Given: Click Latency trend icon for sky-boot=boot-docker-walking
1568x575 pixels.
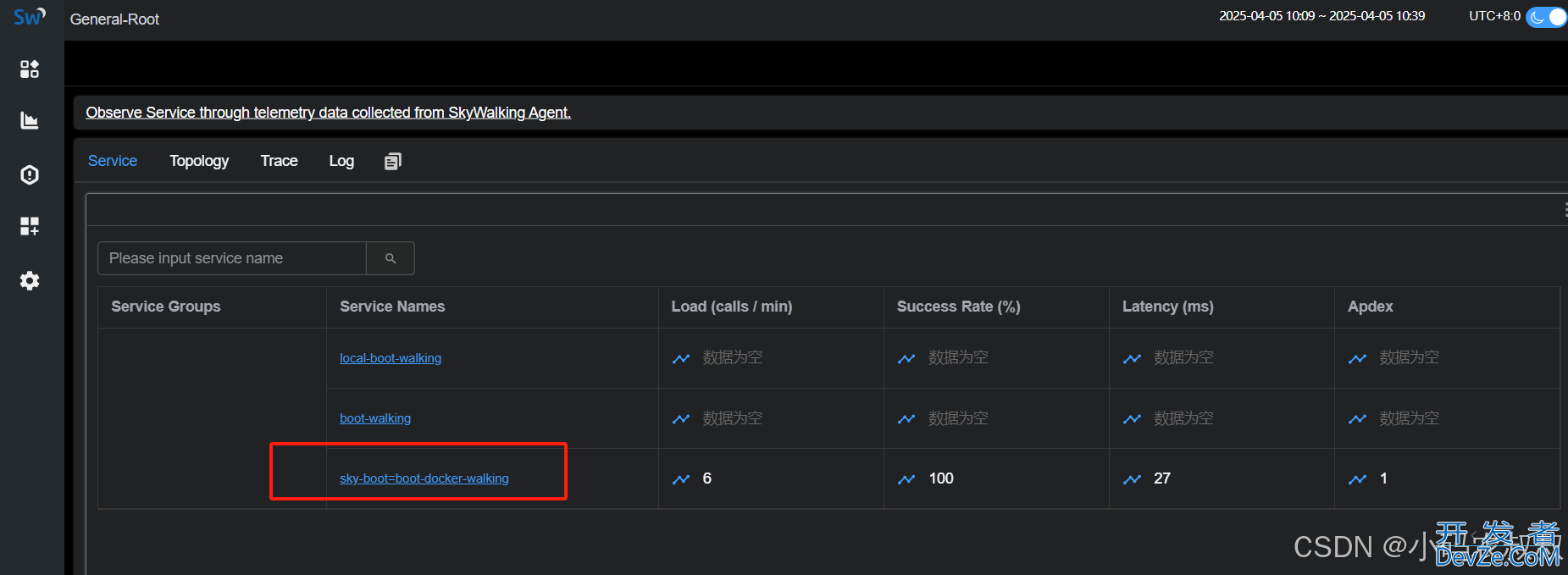Looking at the screenshot, I should [x=1132, y=478].
